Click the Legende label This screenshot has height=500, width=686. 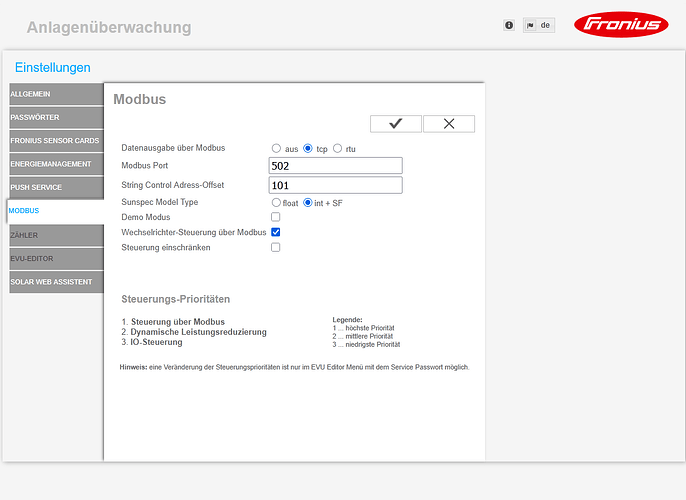pos(347,320)
